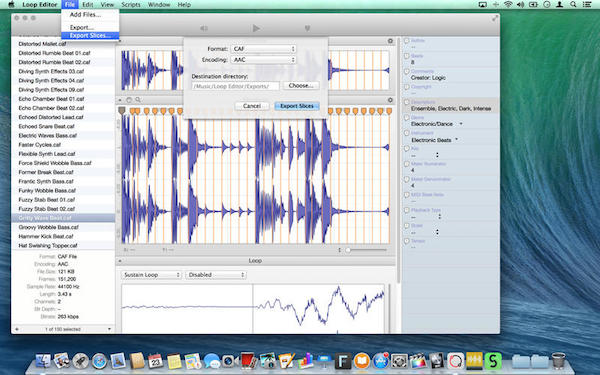Open Trash in the dock
The height and width of the screenshot is (375, 600).
coord(558,360)
